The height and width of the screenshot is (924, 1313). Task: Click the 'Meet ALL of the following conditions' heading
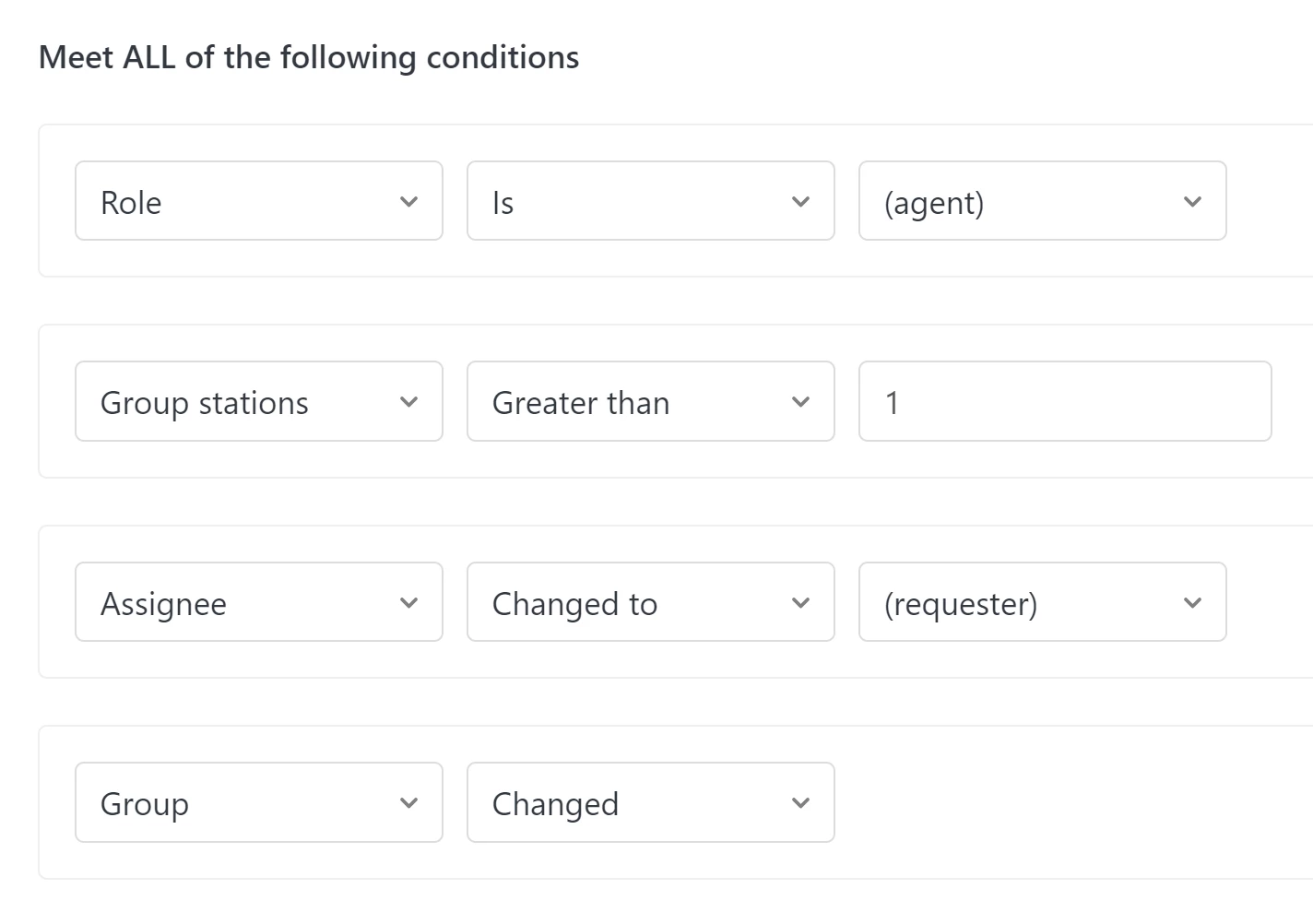pyautogui.click(x=309, y=57)
